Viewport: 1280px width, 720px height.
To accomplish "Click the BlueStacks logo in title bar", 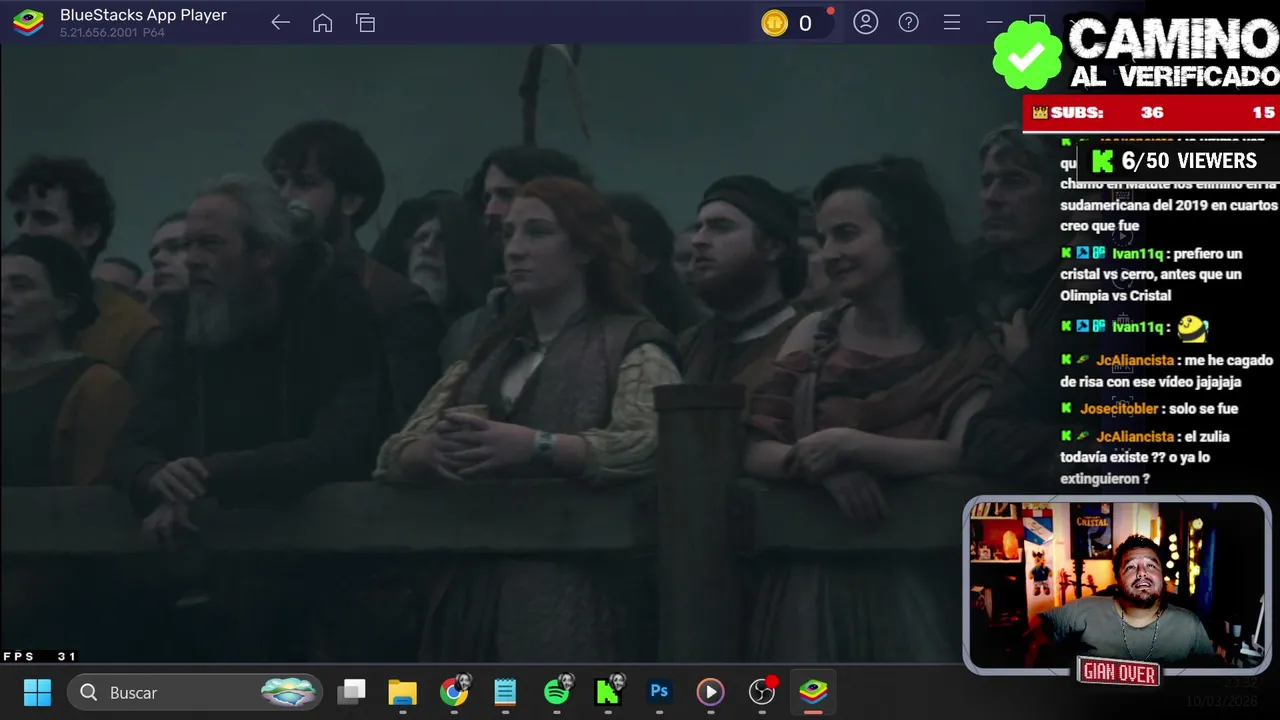I will pos(28,22).
